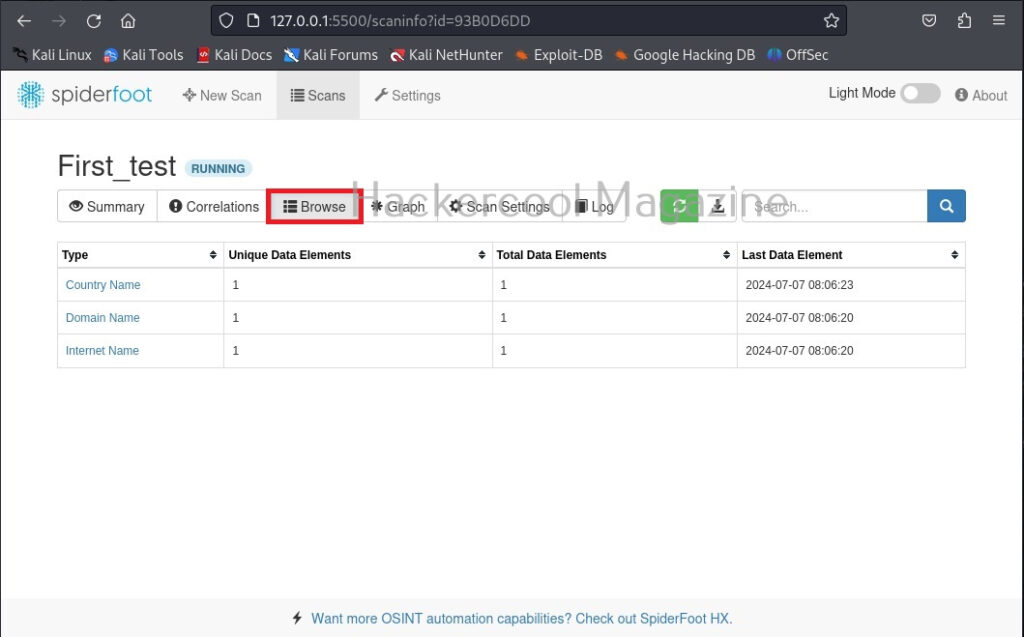Toggle the Light Mode switch
Viewport: 1024px width, 637px height.
point(920,93)
